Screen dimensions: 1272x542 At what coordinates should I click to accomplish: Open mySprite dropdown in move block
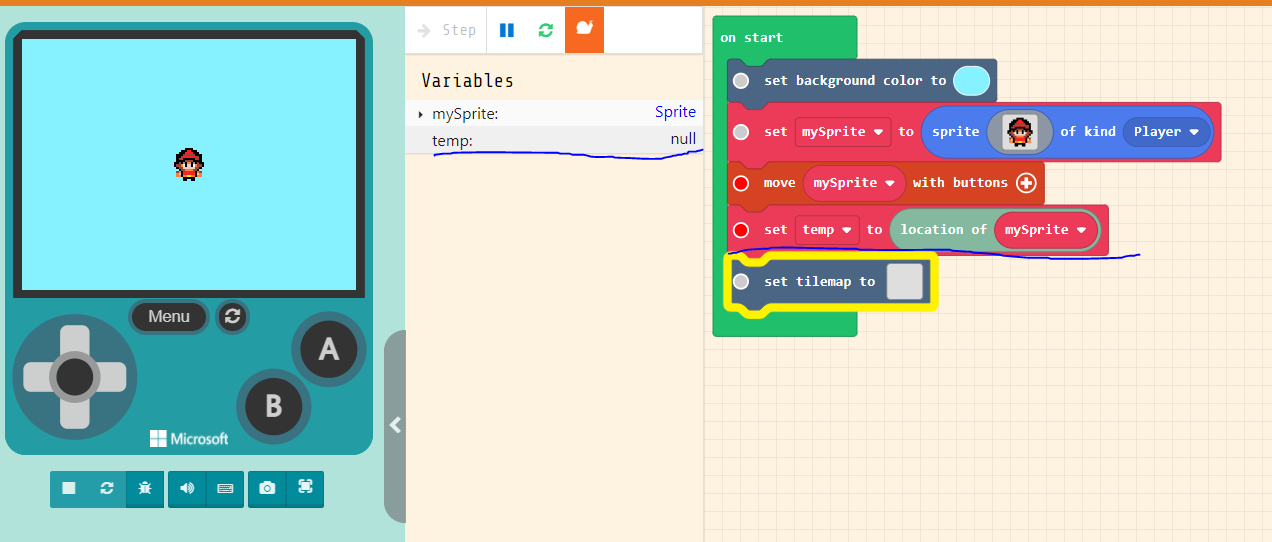point(854,183)
